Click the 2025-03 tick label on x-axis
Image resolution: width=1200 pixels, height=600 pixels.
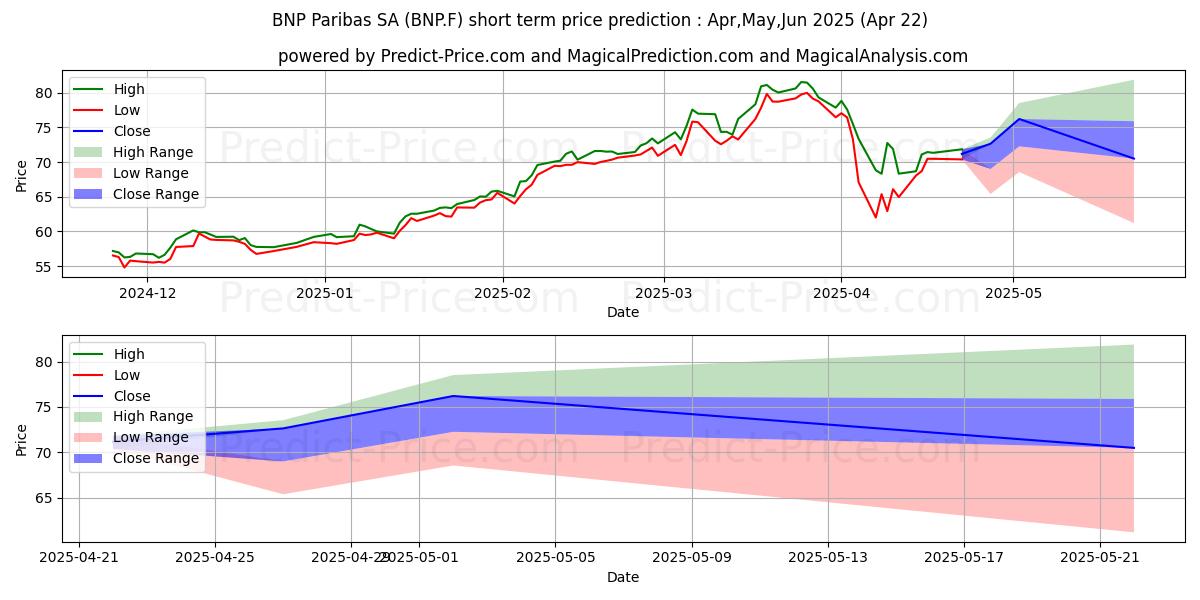[664, 295]
